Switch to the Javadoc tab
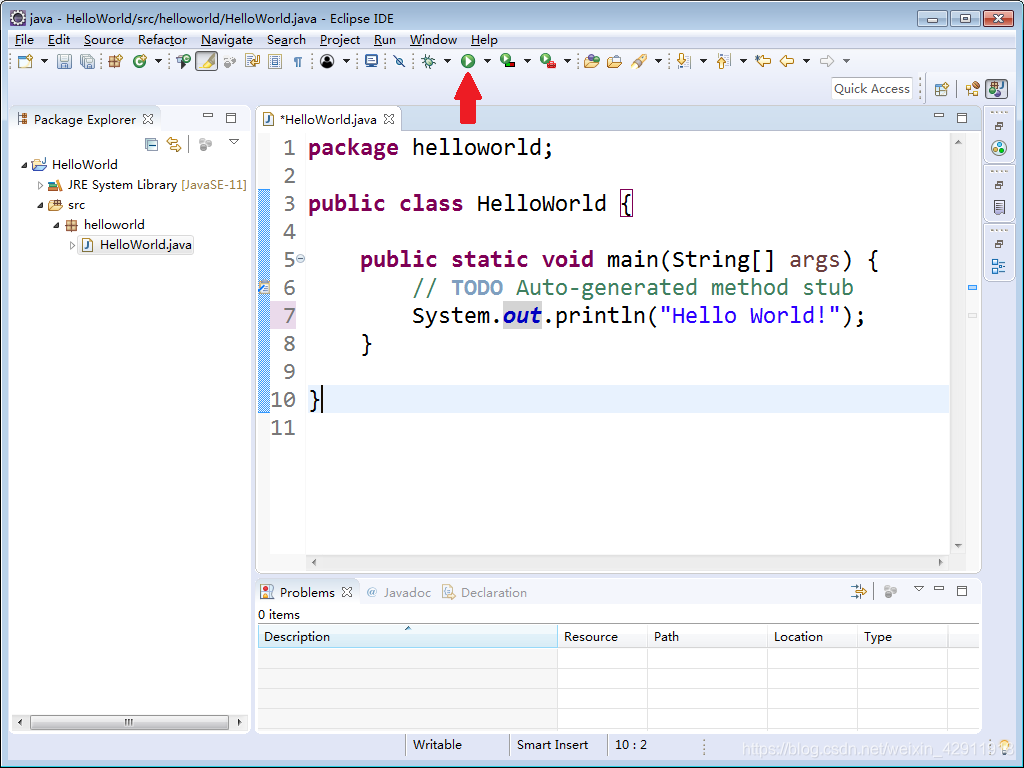The image size is (1024, 768). 399,592
